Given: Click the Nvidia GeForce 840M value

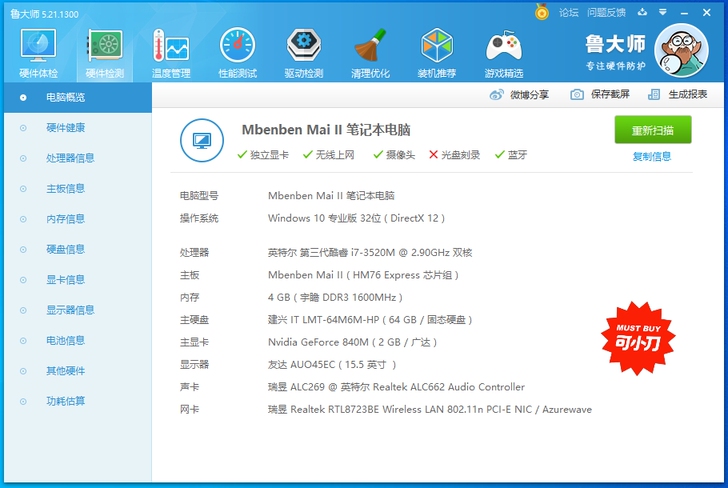Looking at the screenshot, I should 352,342.
